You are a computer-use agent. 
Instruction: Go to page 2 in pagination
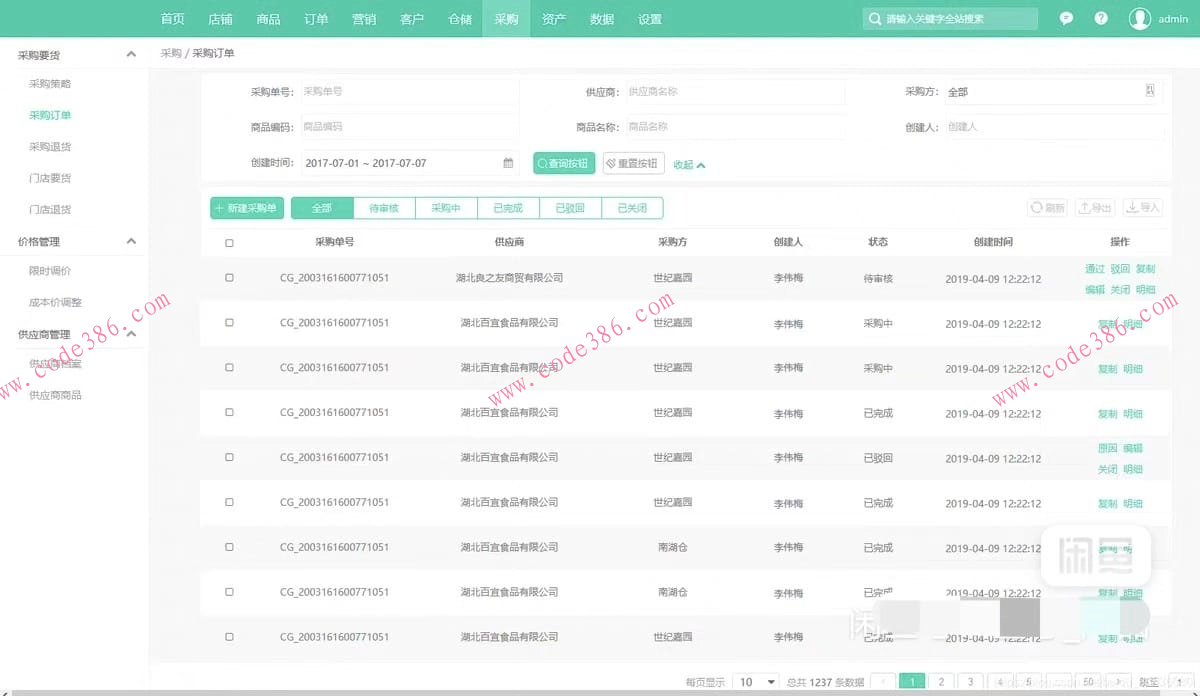941,681
